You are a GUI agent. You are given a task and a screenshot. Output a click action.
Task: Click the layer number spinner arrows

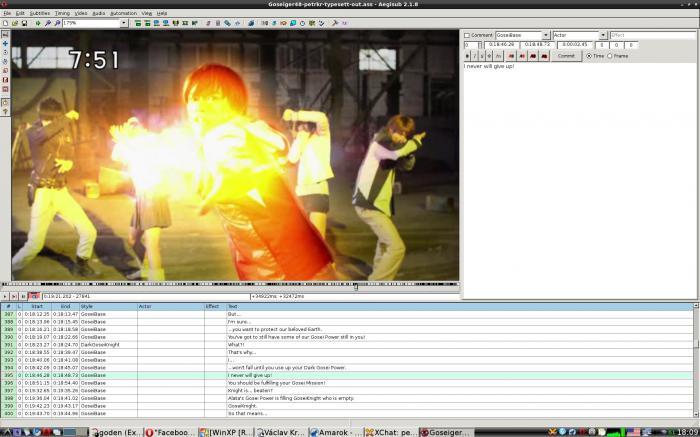pyautogui.click(x=480, y=45)
